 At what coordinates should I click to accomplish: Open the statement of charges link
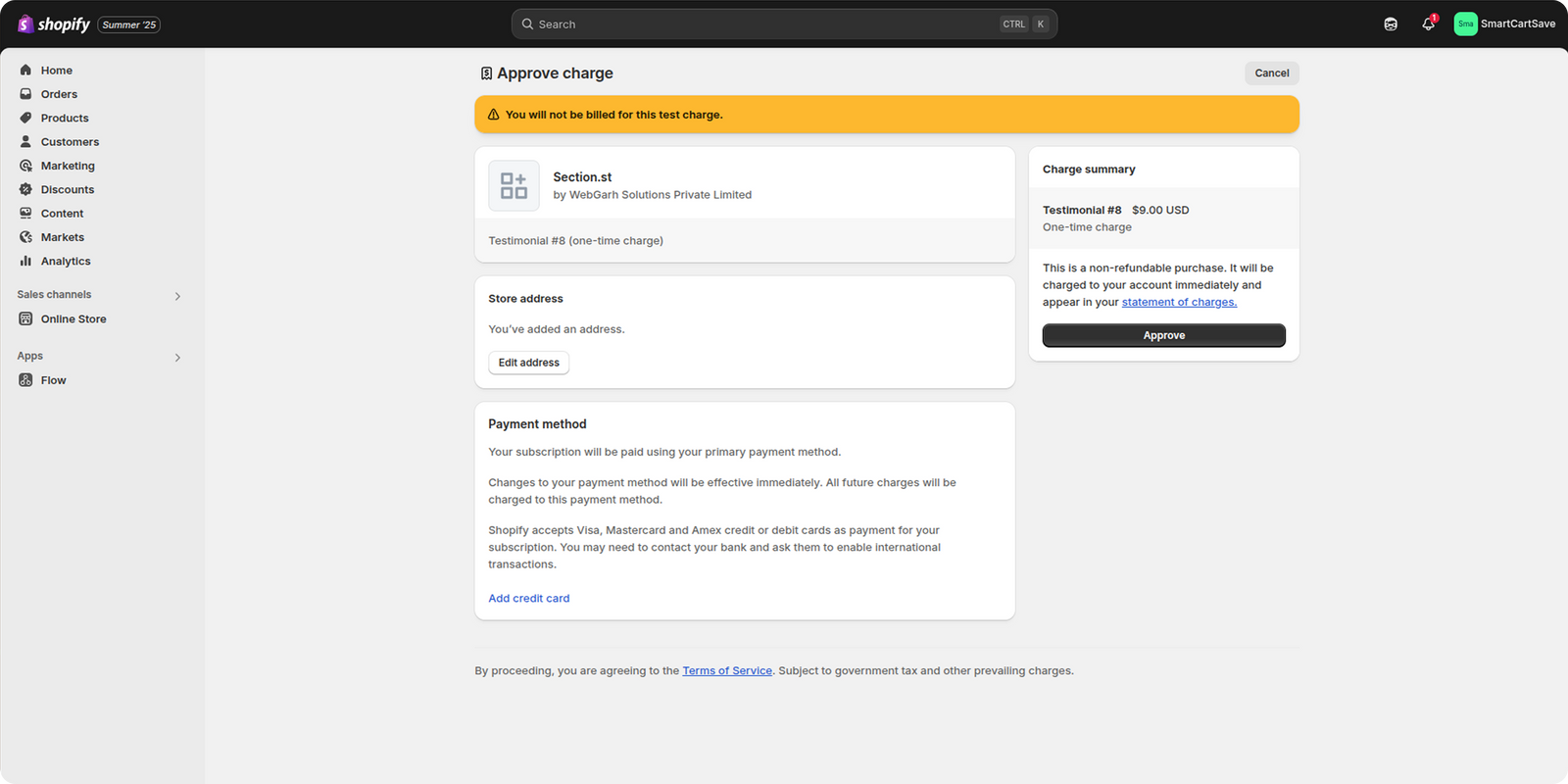click(x=1179, y=303)
